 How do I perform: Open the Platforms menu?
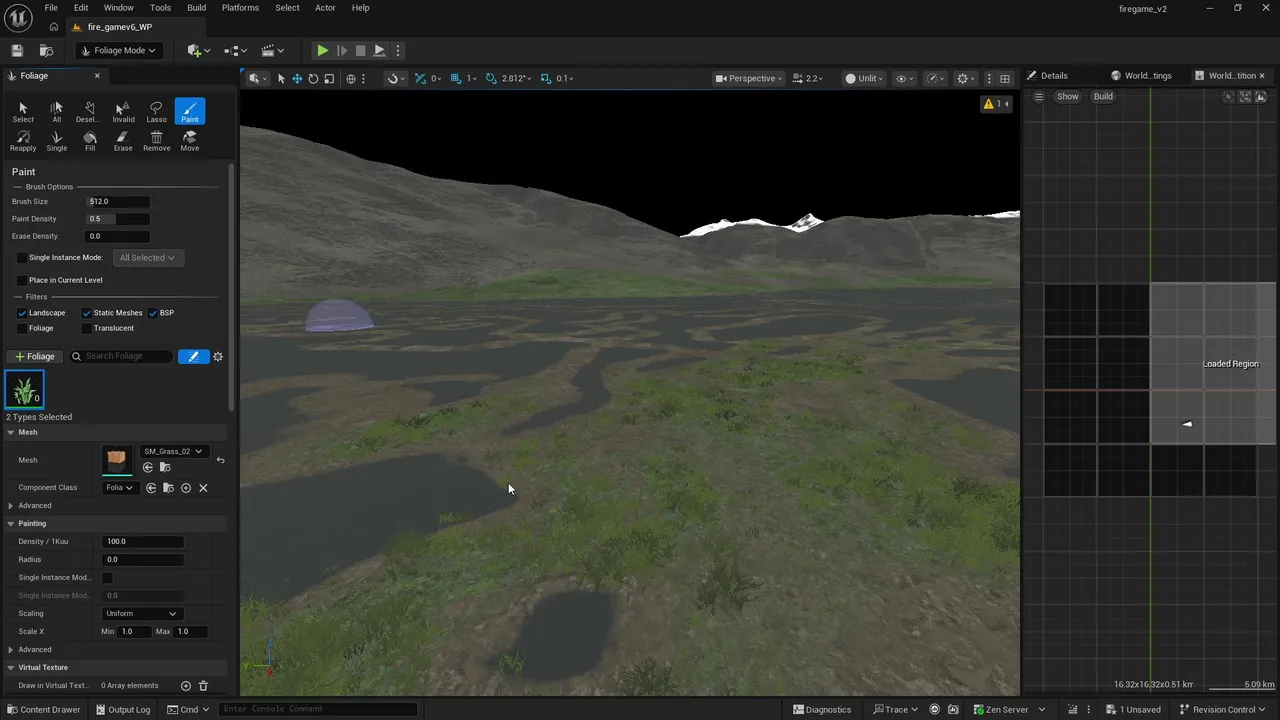[240, 8]
